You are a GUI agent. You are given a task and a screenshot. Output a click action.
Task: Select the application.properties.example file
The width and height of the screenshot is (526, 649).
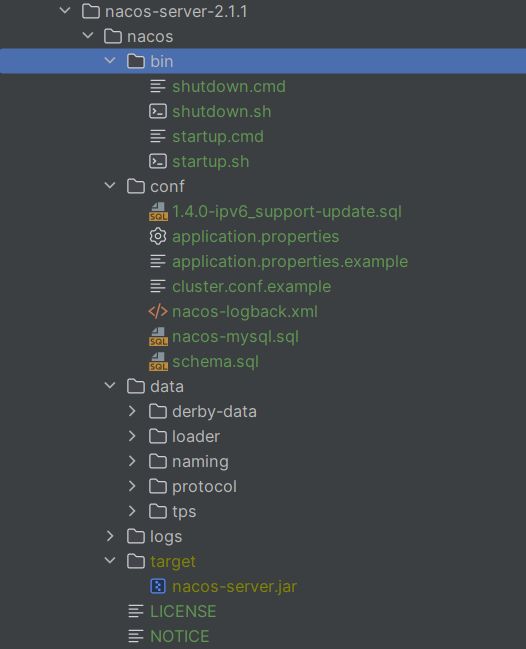[x=290, y=262]
